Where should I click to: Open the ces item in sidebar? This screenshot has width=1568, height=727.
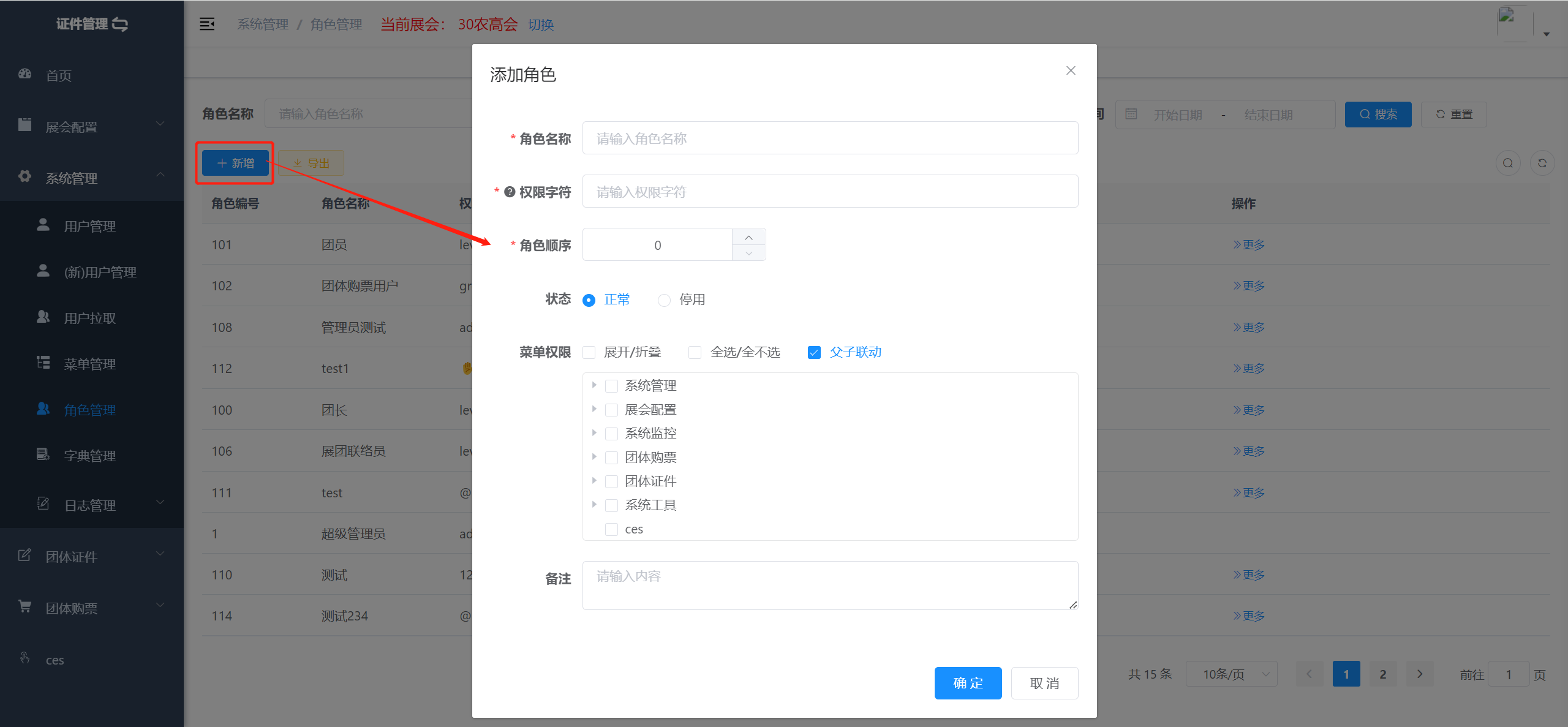click(x=92, y=660)
